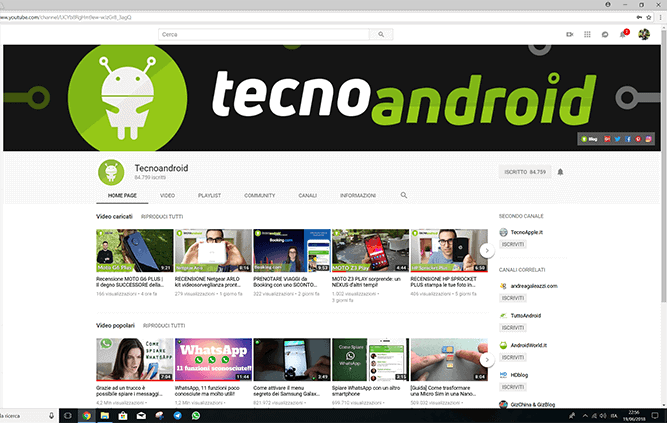Expand next videos arrow in Video popolari

tap(487, 360)
